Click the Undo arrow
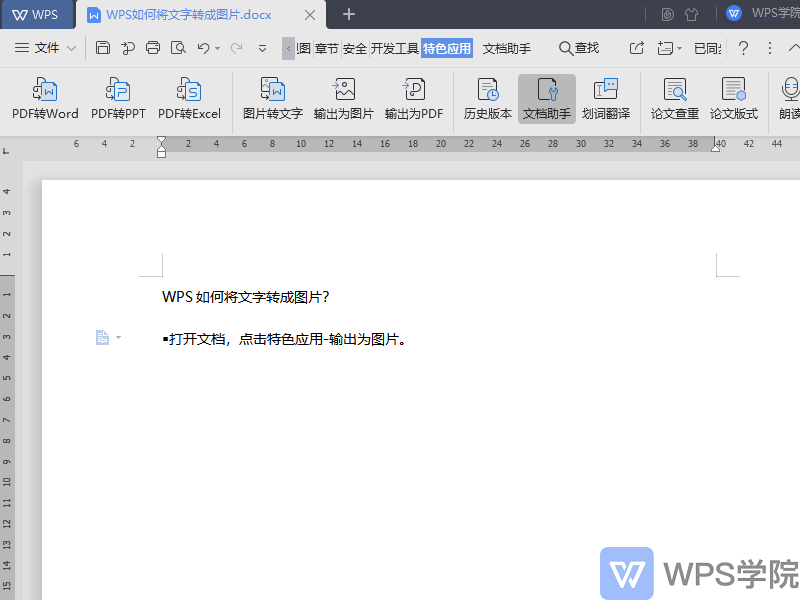The height and width of the screenshot is (600, 800). 203,48
